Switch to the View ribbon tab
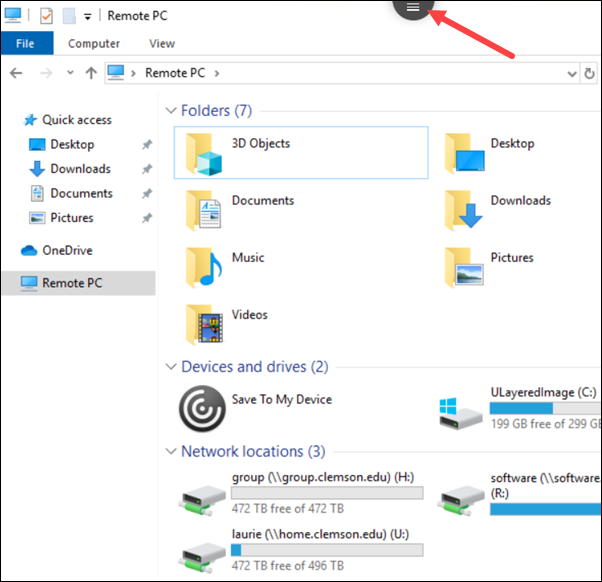 [162, 44]
